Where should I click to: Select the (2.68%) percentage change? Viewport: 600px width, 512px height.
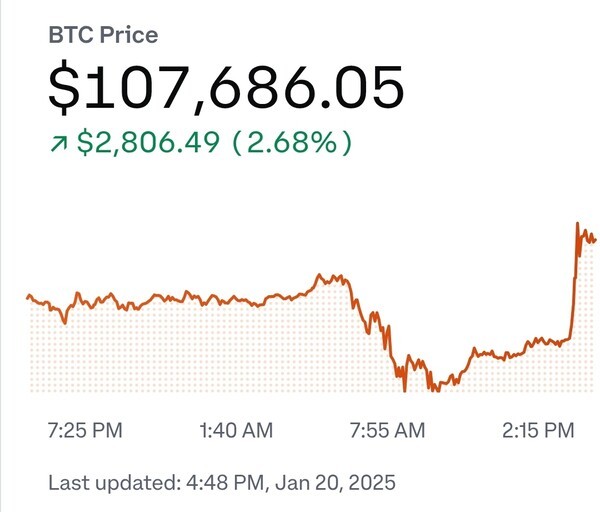pos(292,143)
